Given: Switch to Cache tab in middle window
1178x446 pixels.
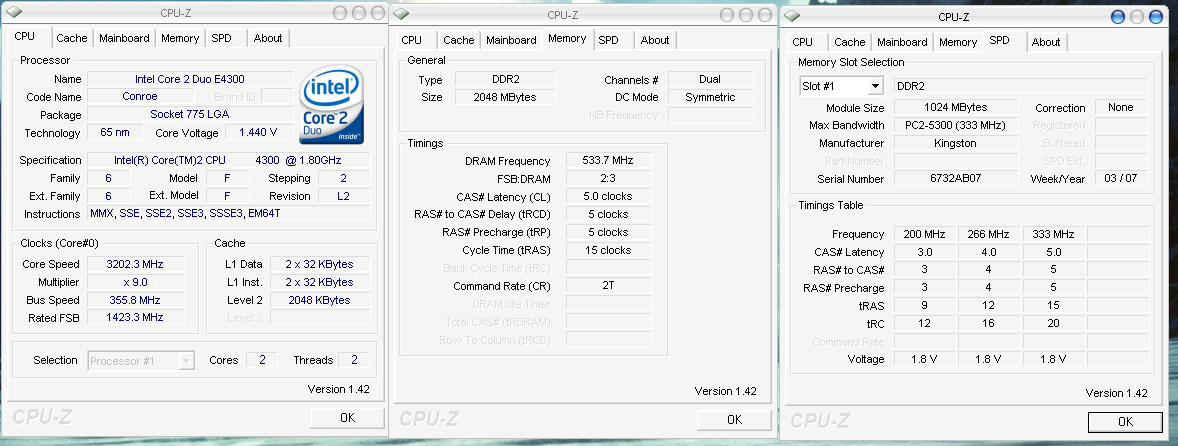Looking at the screenshot, I should (458, 41).
